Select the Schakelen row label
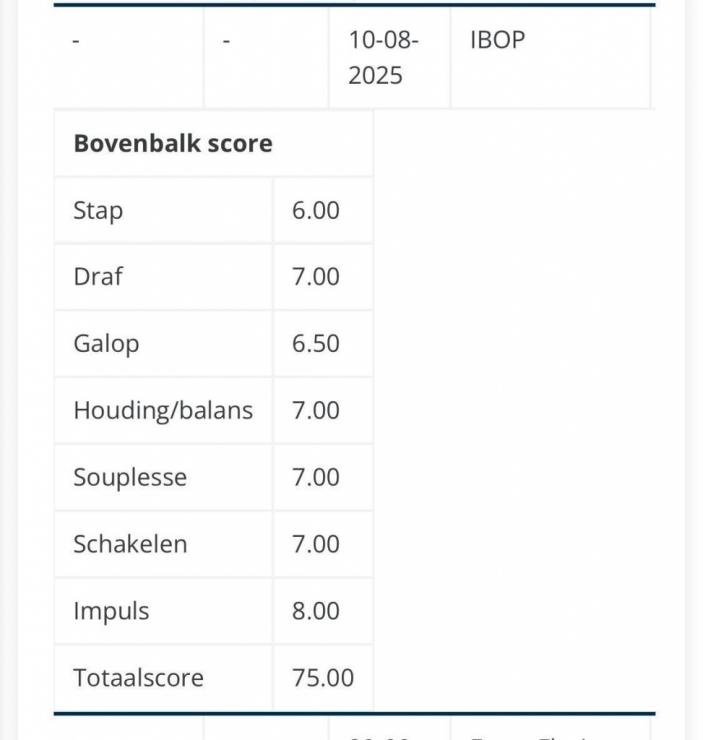 pos(130,544)
